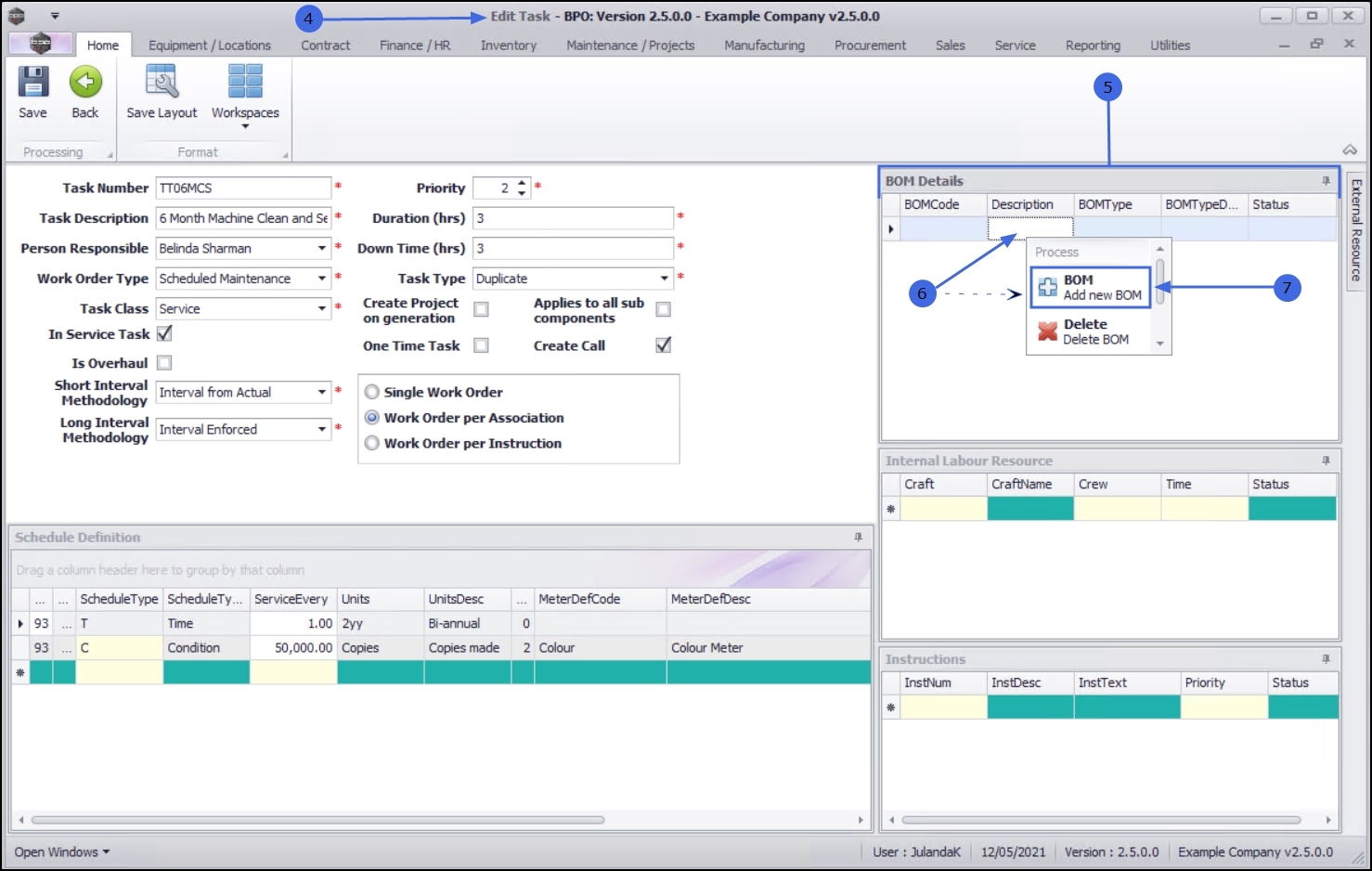Click the MeterDefCode column header
Screen dimensions: 1372x871
[601, 599]
